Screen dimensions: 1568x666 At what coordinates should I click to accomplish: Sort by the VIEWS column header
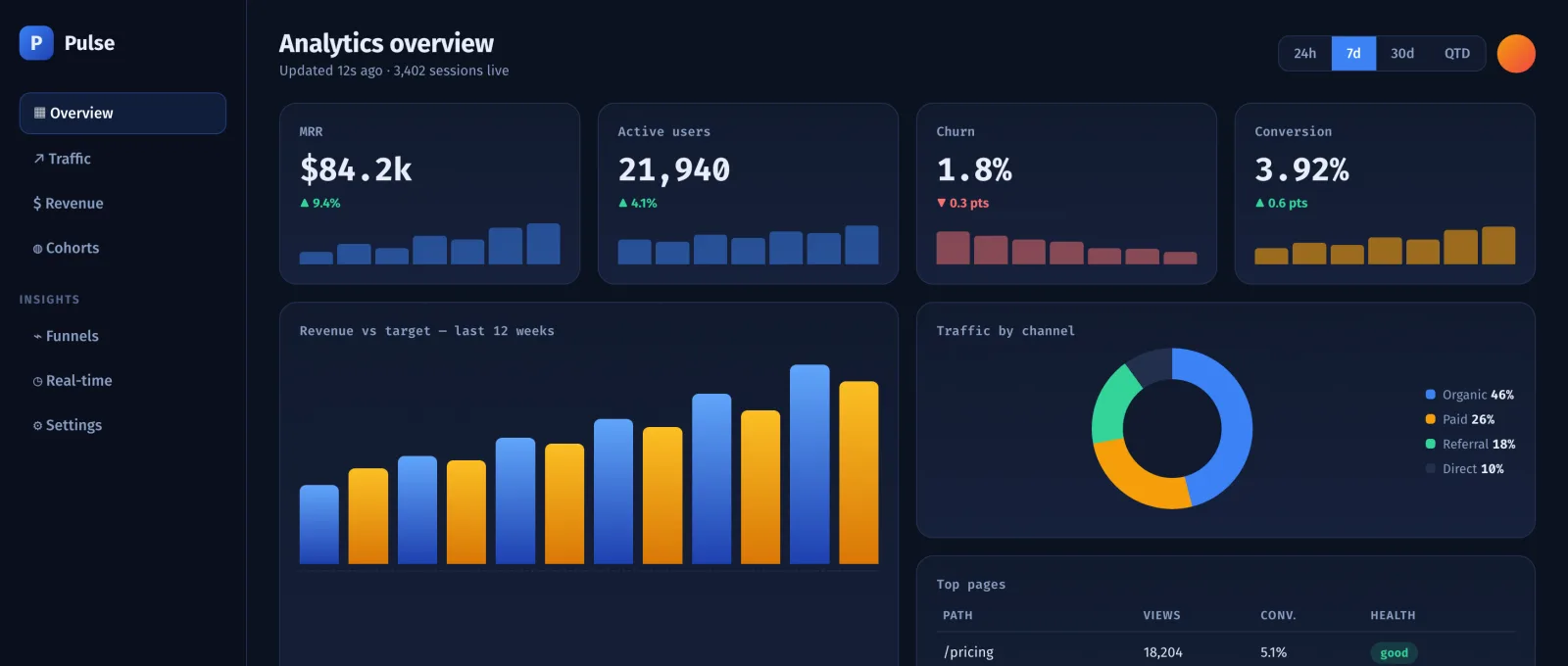point(1161,616)
